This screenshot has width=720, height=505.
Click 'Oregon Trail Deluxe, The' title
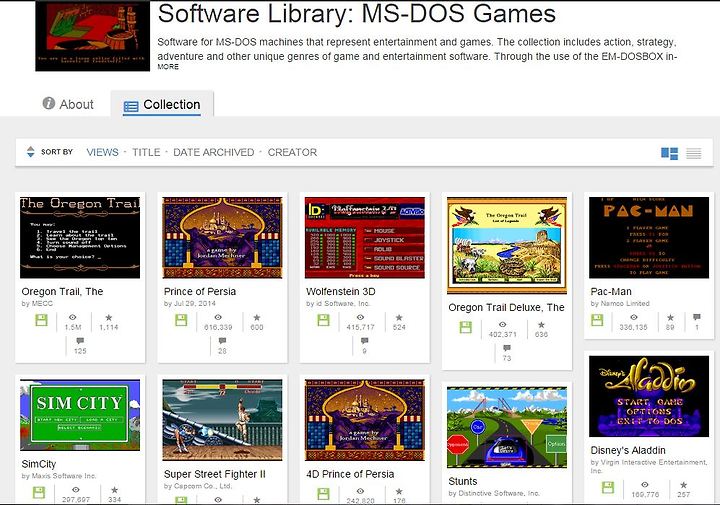click(x=506, y=308)
